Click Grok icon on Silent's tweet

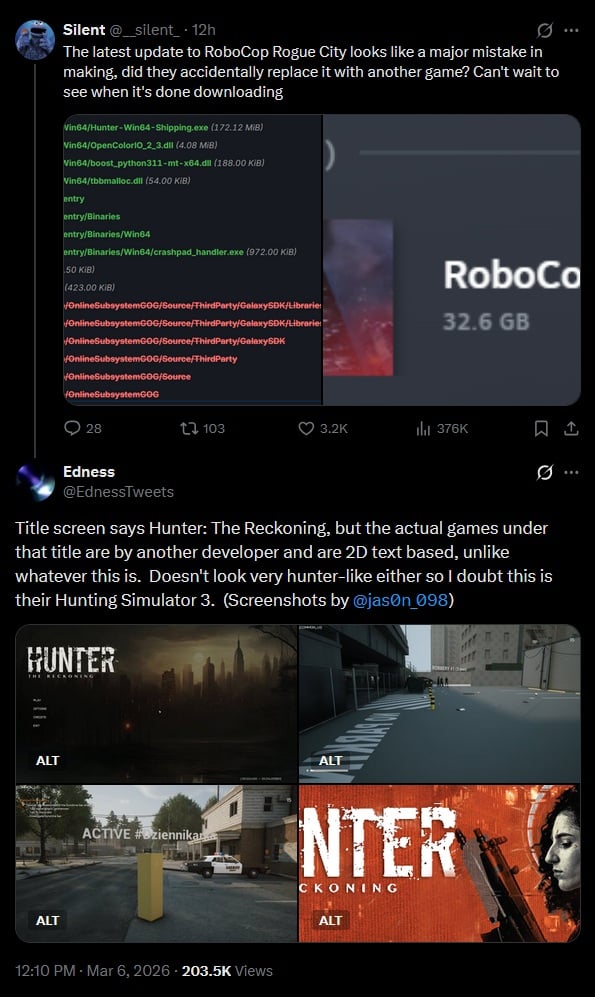[544, 30]
